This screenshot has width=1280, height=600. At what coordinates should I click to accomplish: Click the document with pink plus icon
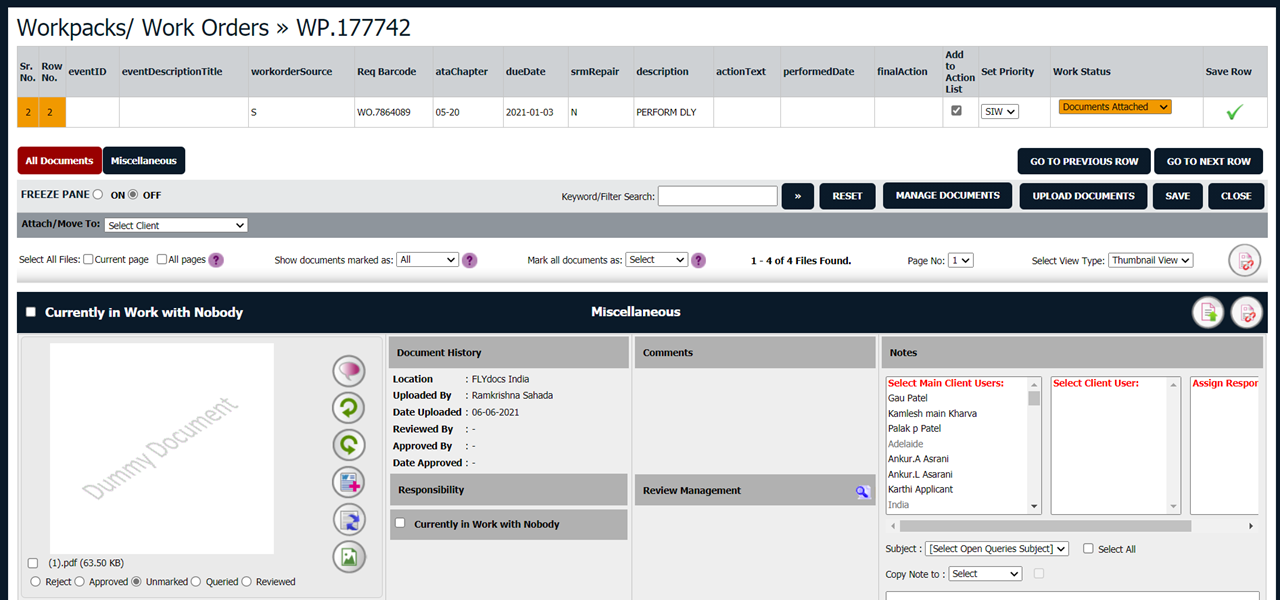point(349,482)
